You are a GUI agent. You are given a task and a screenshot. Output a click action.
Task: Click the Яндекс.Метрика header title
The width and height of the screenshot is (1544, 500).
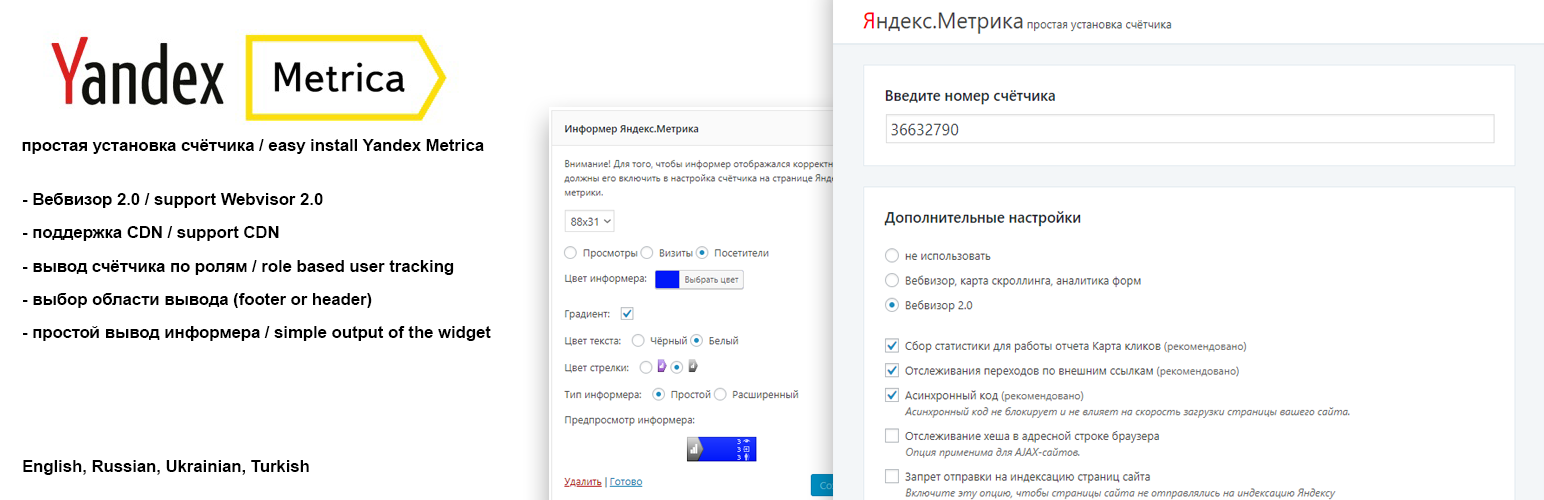pos(943,21)
